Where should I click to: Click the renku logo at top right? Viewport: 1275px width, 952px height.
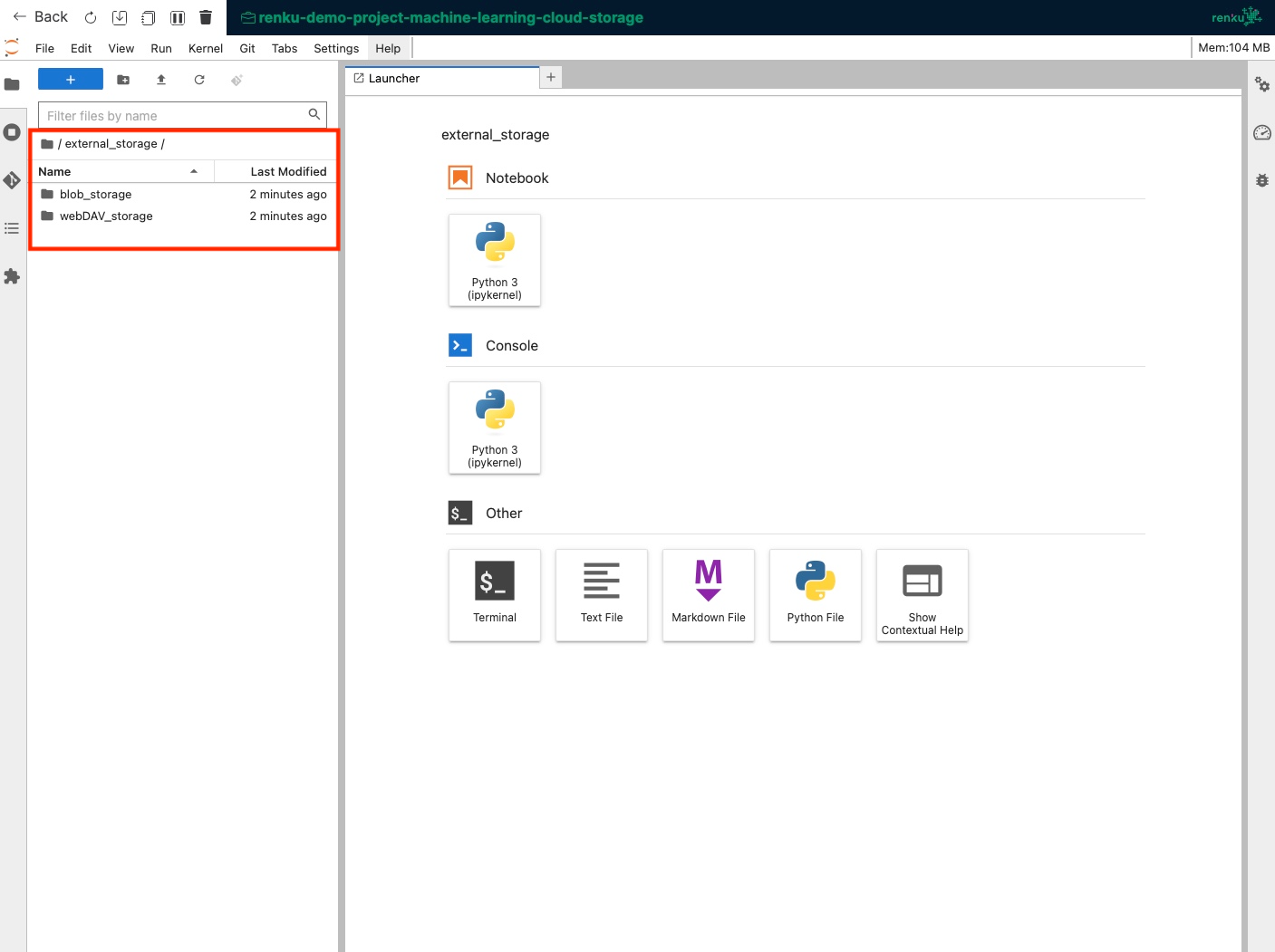tap(1236, 16)
